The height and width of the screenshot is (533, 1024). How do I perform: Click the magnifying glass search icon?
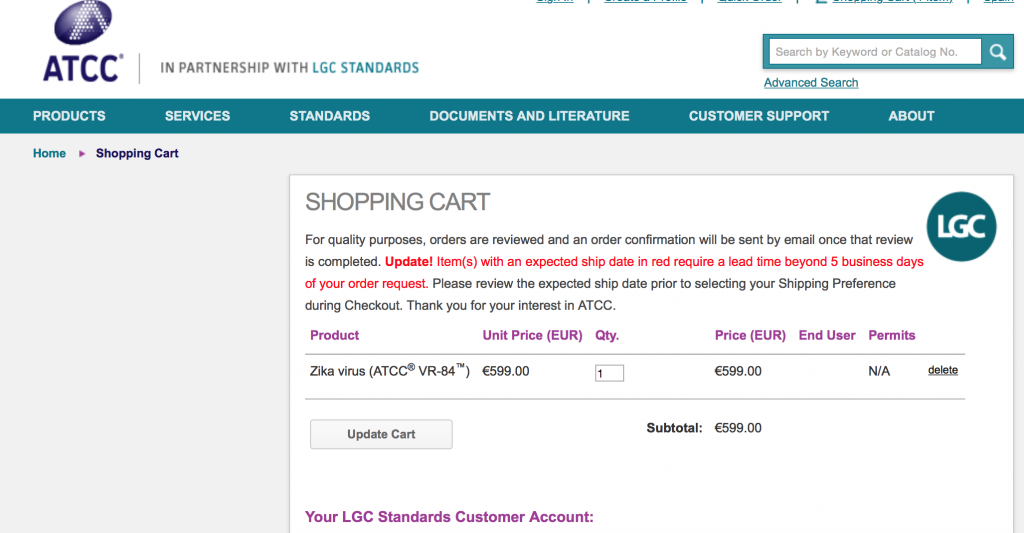(997, 52)
